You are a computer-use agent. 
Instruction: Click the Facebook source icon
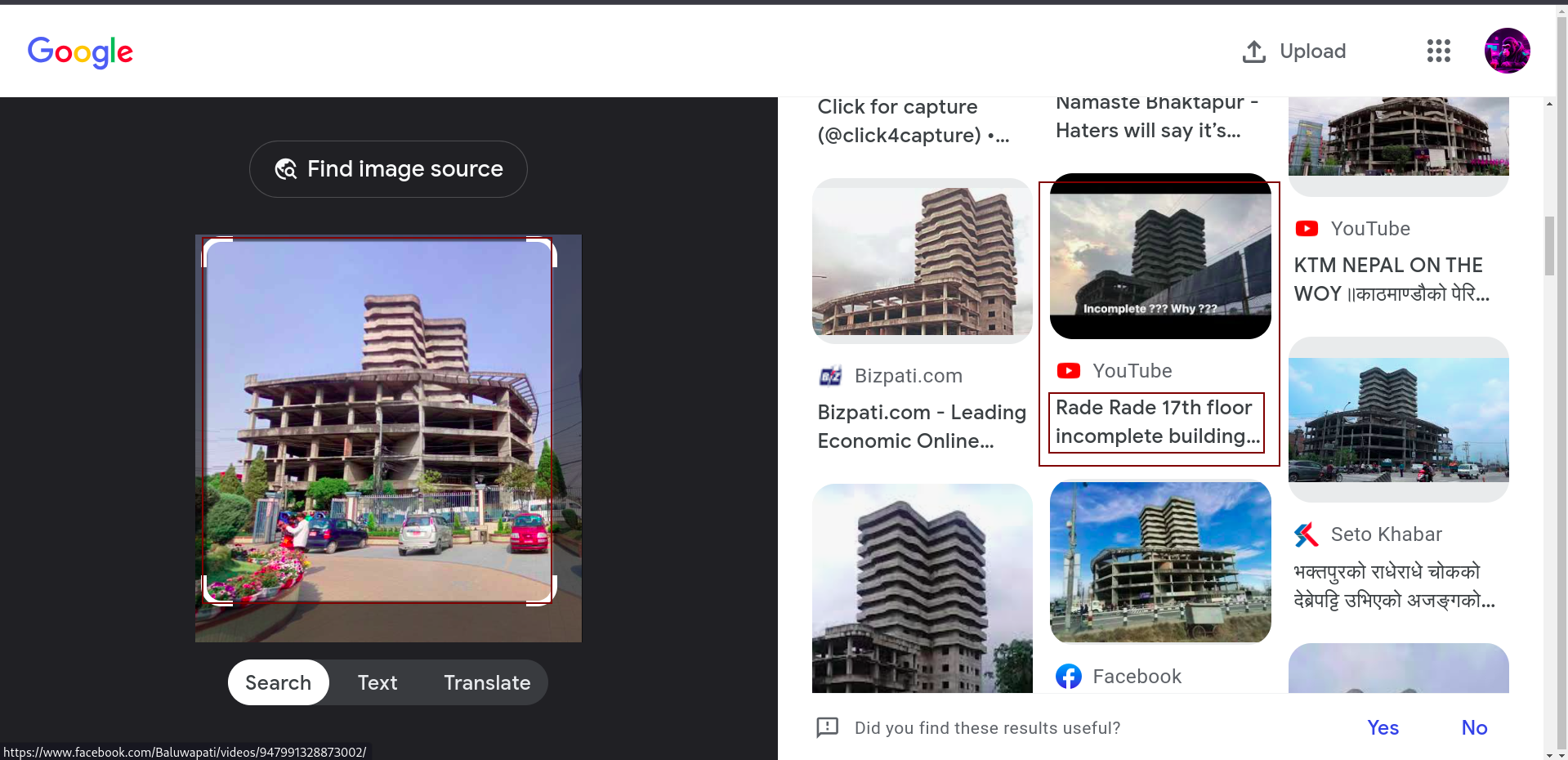1068,677
